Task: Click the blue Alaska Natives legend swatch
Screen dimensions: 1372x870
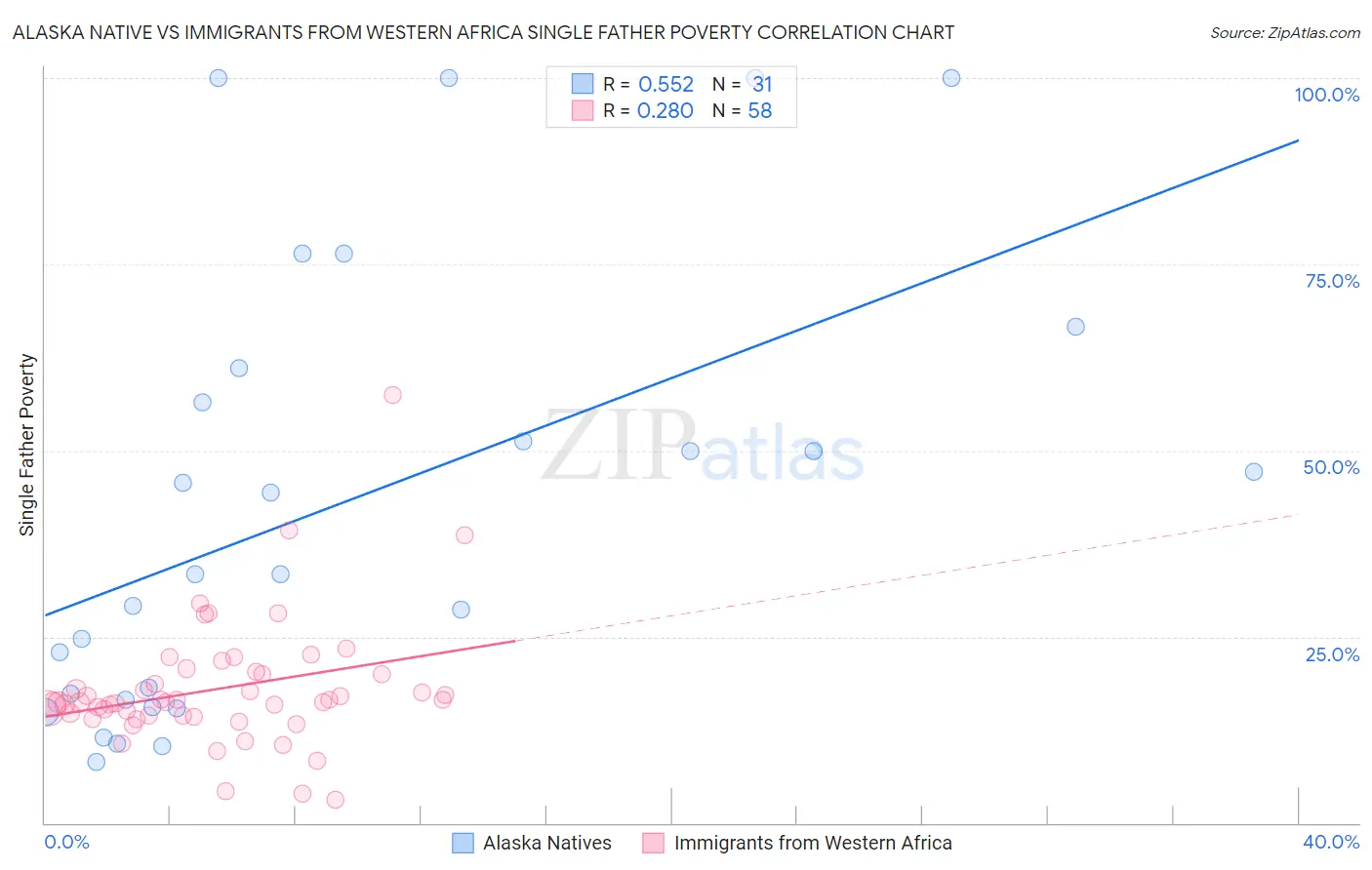Action: (463, 843)
